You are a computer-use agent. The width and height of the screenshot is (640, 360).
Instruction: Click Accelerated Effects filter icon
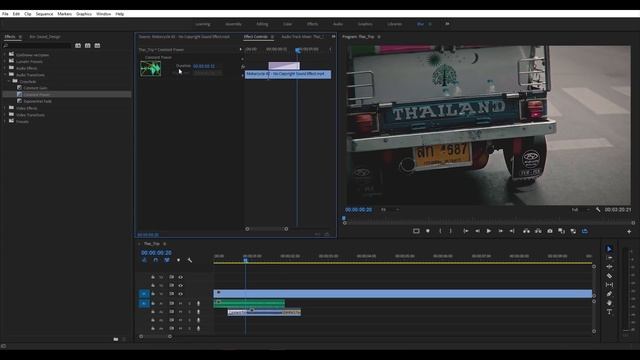78,46
